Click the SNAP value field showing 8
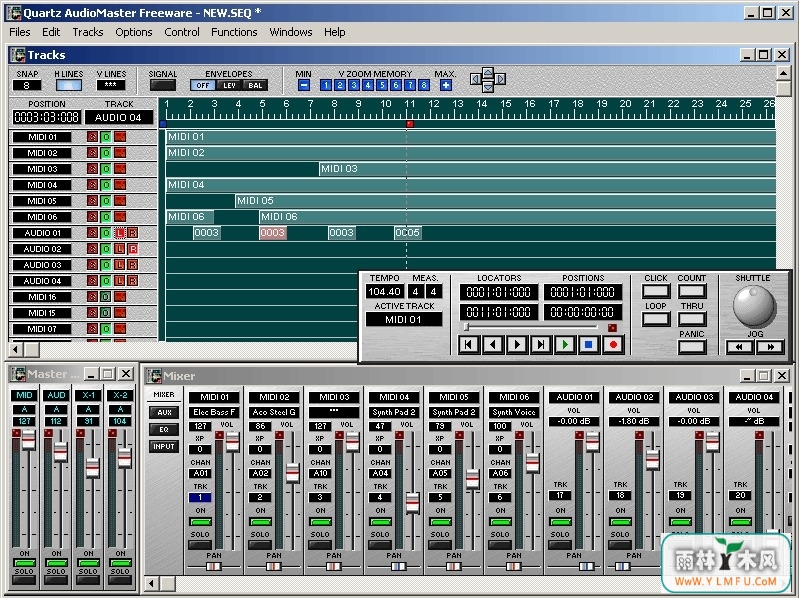This screenshot has width=799, height=598. click(x=26, y=85)
